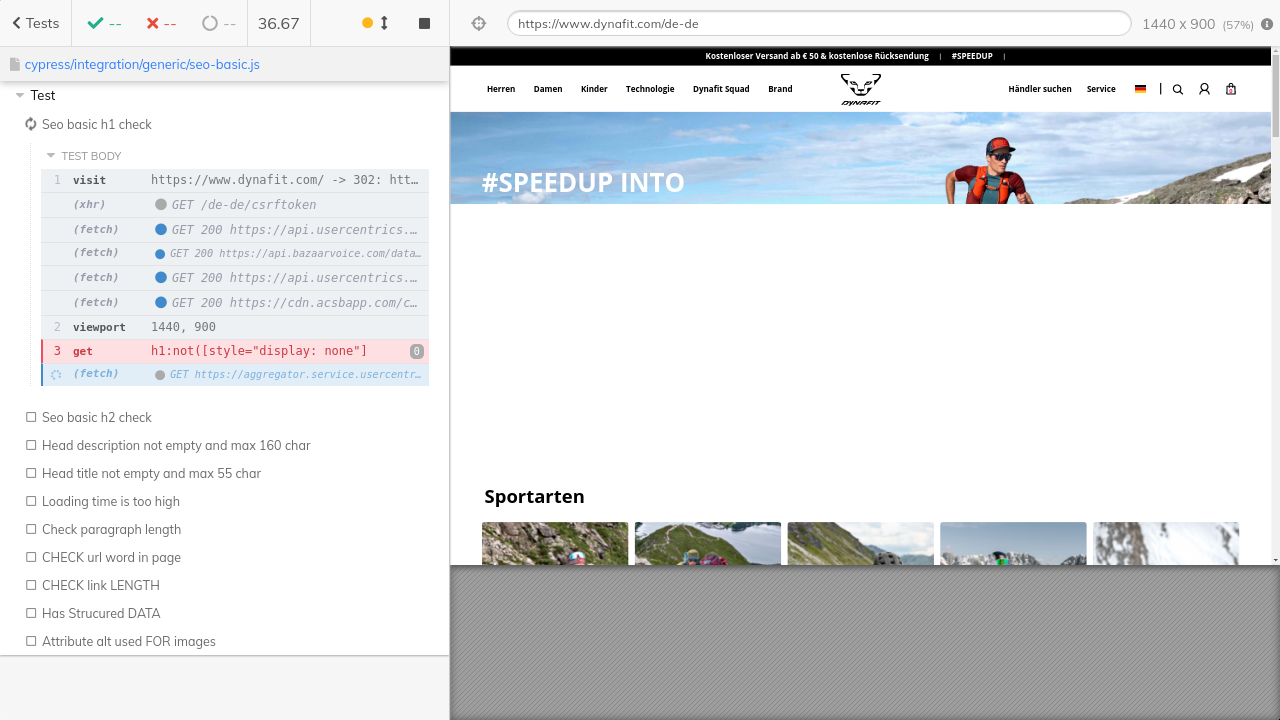
Task: Click the viewport info icon
Action: click(1267, 24)
